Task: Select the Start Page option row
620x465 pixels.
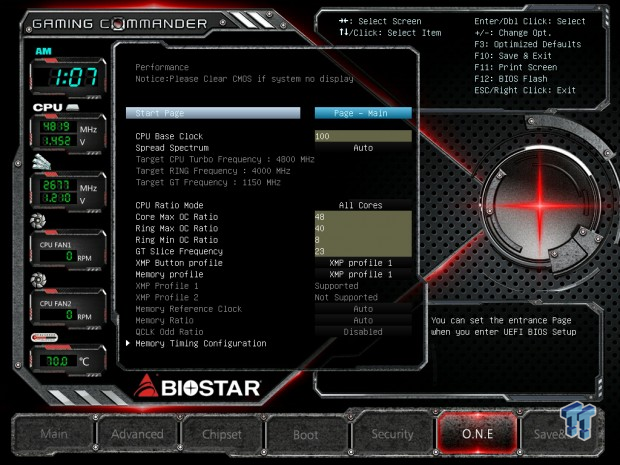Action: click(x=213, y=113)
